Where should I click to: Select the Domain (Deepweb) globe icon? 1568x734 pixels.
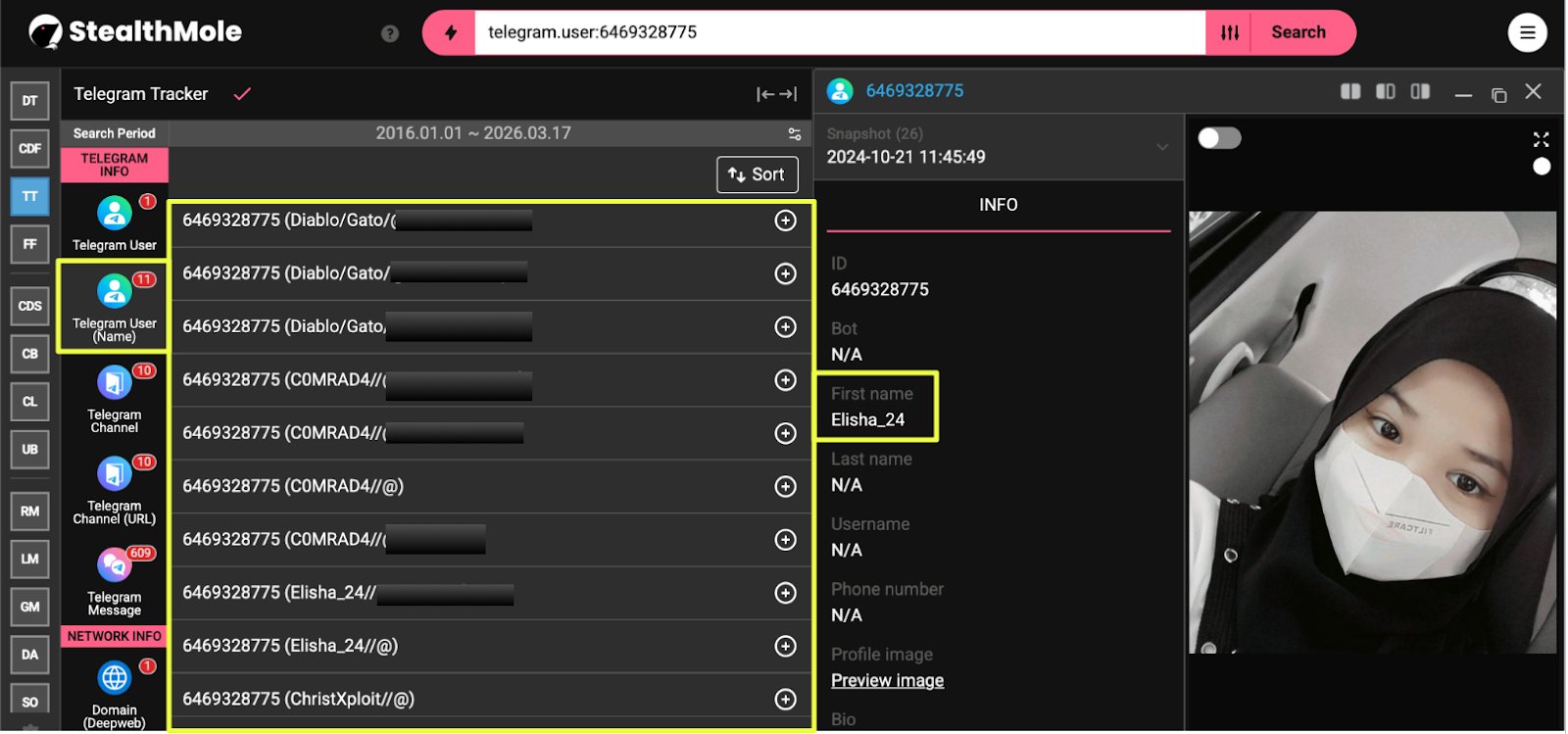(x=114, y=677)
